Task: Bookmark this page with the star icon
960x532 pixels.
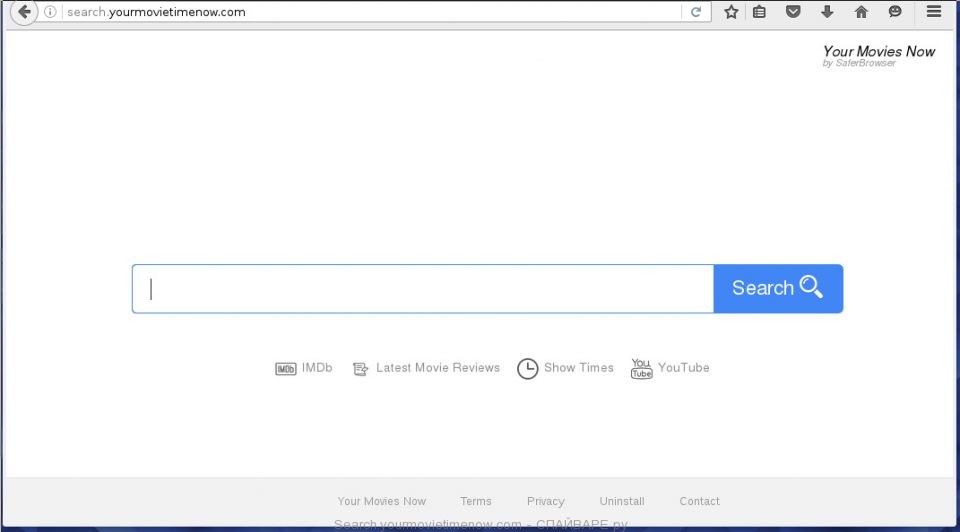Action: click(731, 12)
